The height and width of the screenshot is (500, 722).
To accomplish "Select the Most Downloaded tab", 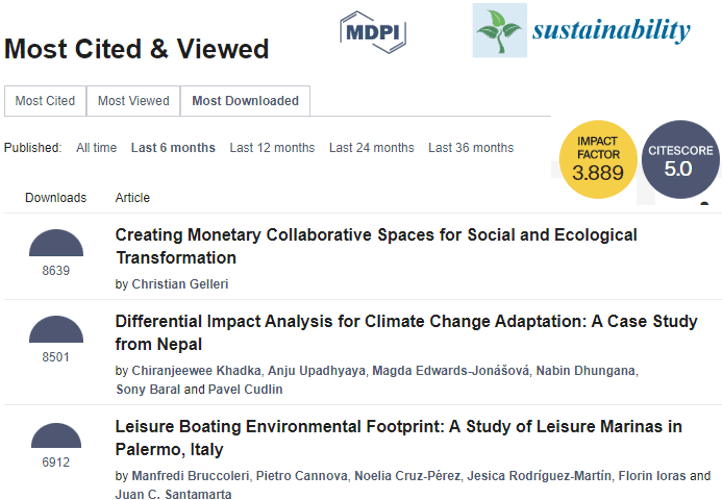I will click(x=245, y=101).
